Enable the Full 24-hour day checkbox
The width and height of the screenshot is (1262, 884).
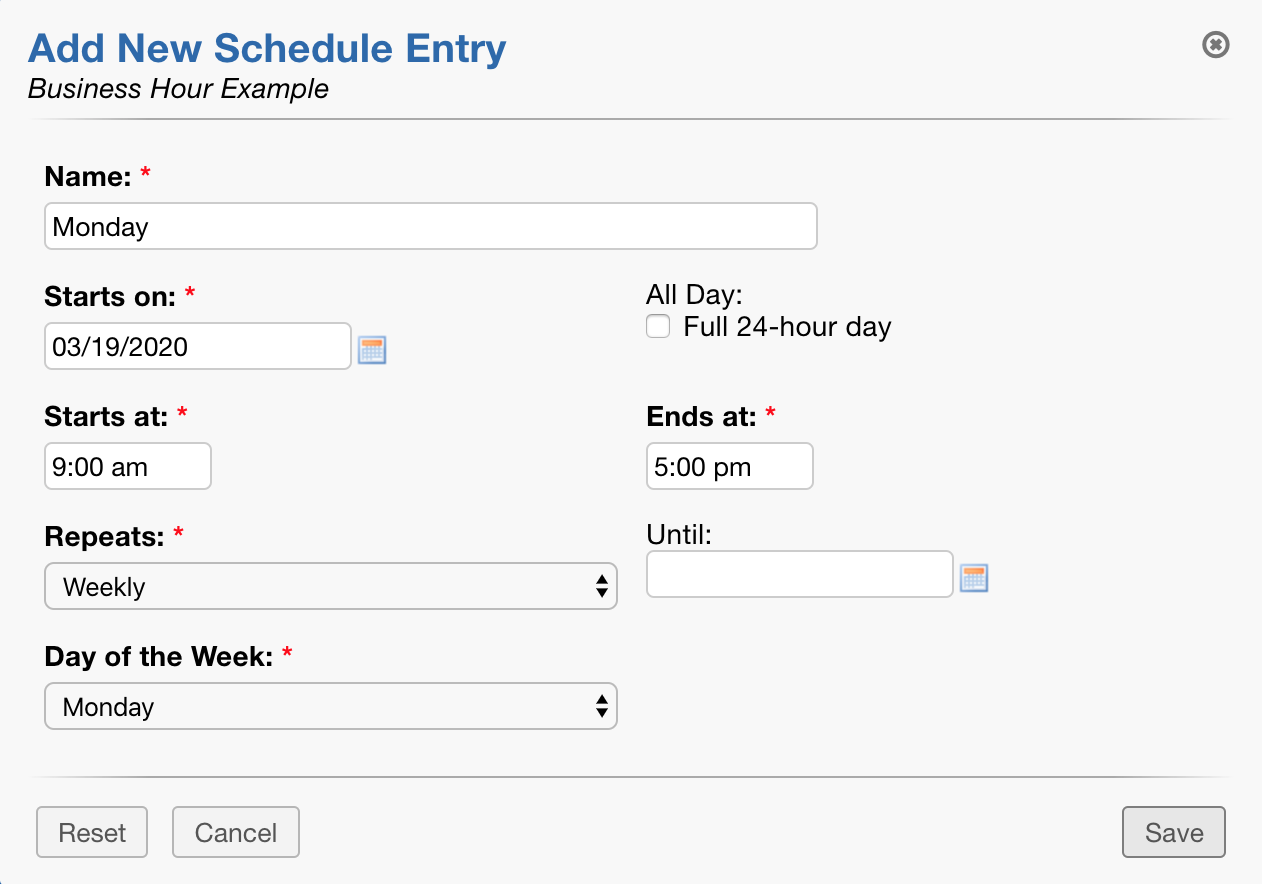(x=658, y=326)
